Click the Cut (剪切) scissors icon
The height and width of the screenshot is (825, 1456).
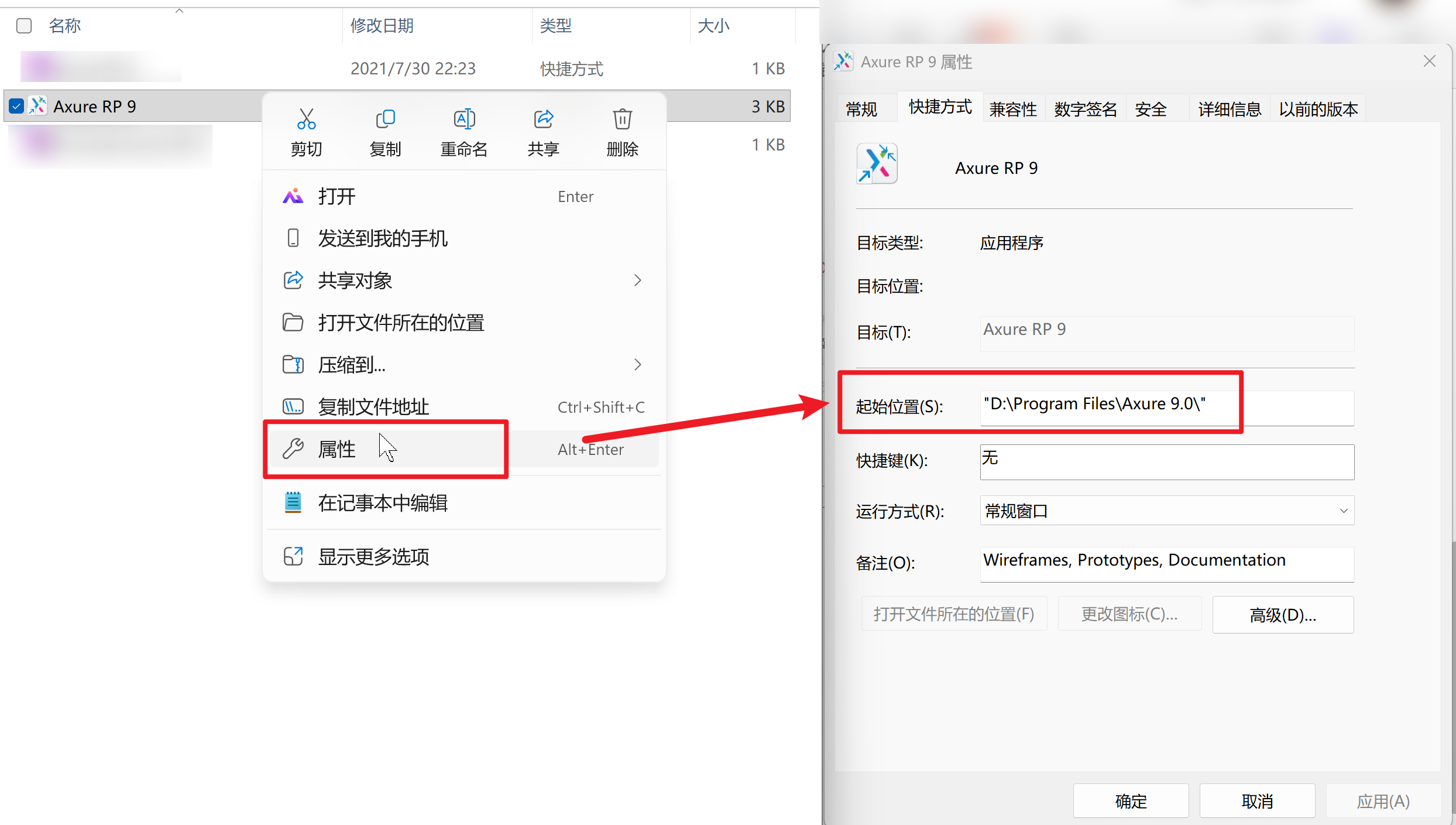(x=306, y=119)
